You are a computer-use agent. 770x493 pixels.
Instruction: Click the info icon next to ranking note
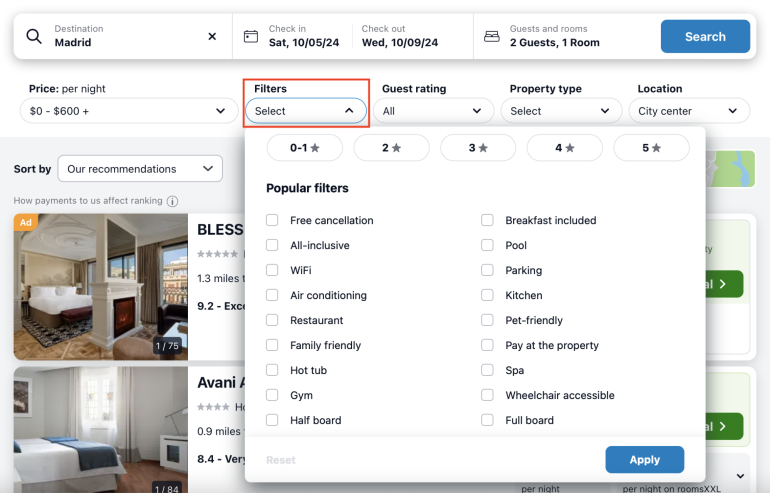point(172,201)
